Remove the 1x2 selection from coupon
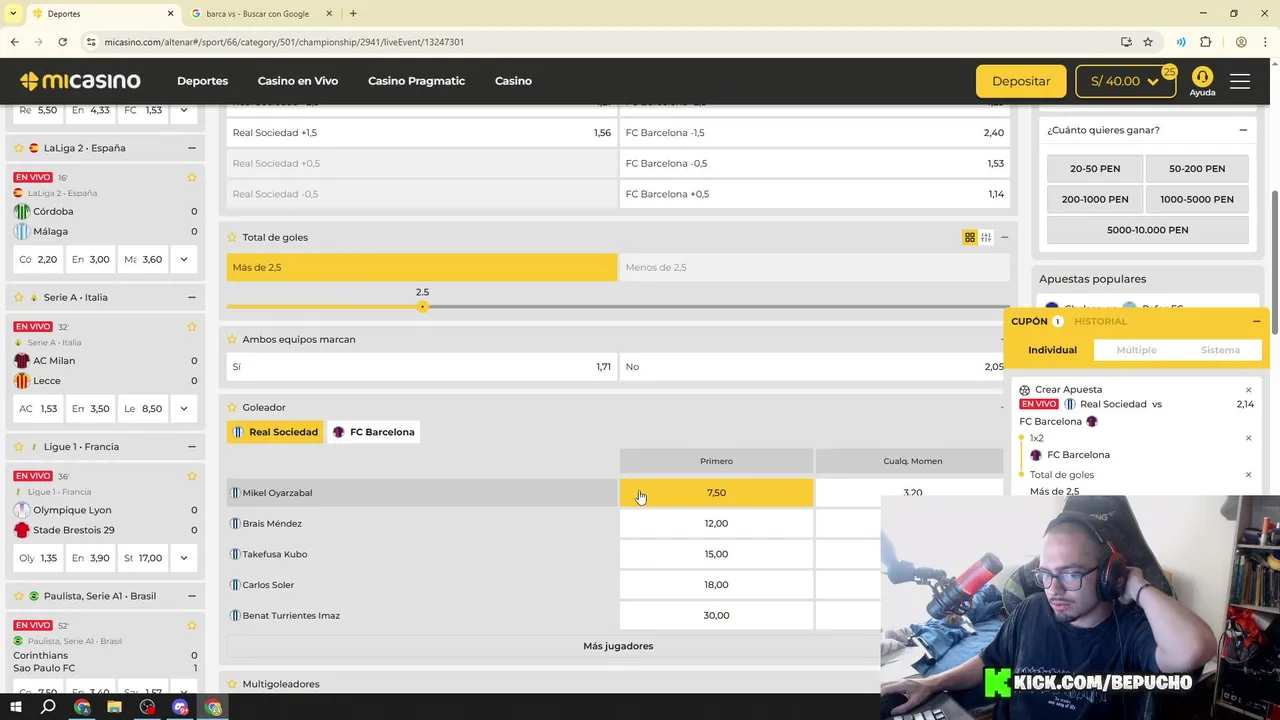 [x=1248, y=438]
